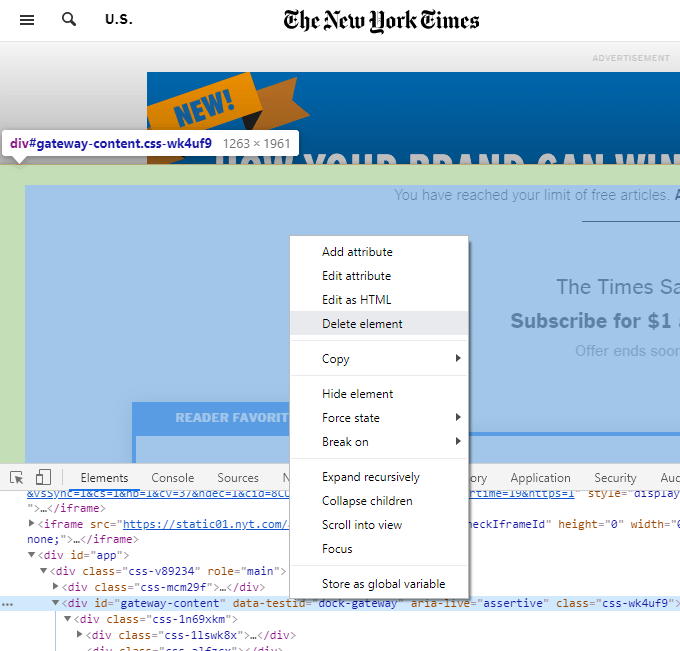Switch to the Console tab
The height and width of the screenshot is (651, 680).
(172, 478)
